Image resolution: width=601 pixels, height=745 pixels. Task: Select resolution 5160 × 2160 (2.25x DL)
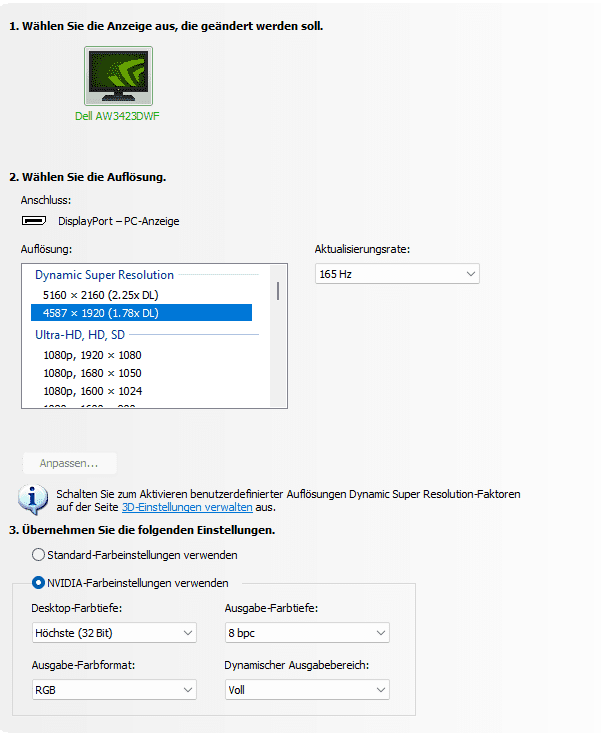pos(141,295)
